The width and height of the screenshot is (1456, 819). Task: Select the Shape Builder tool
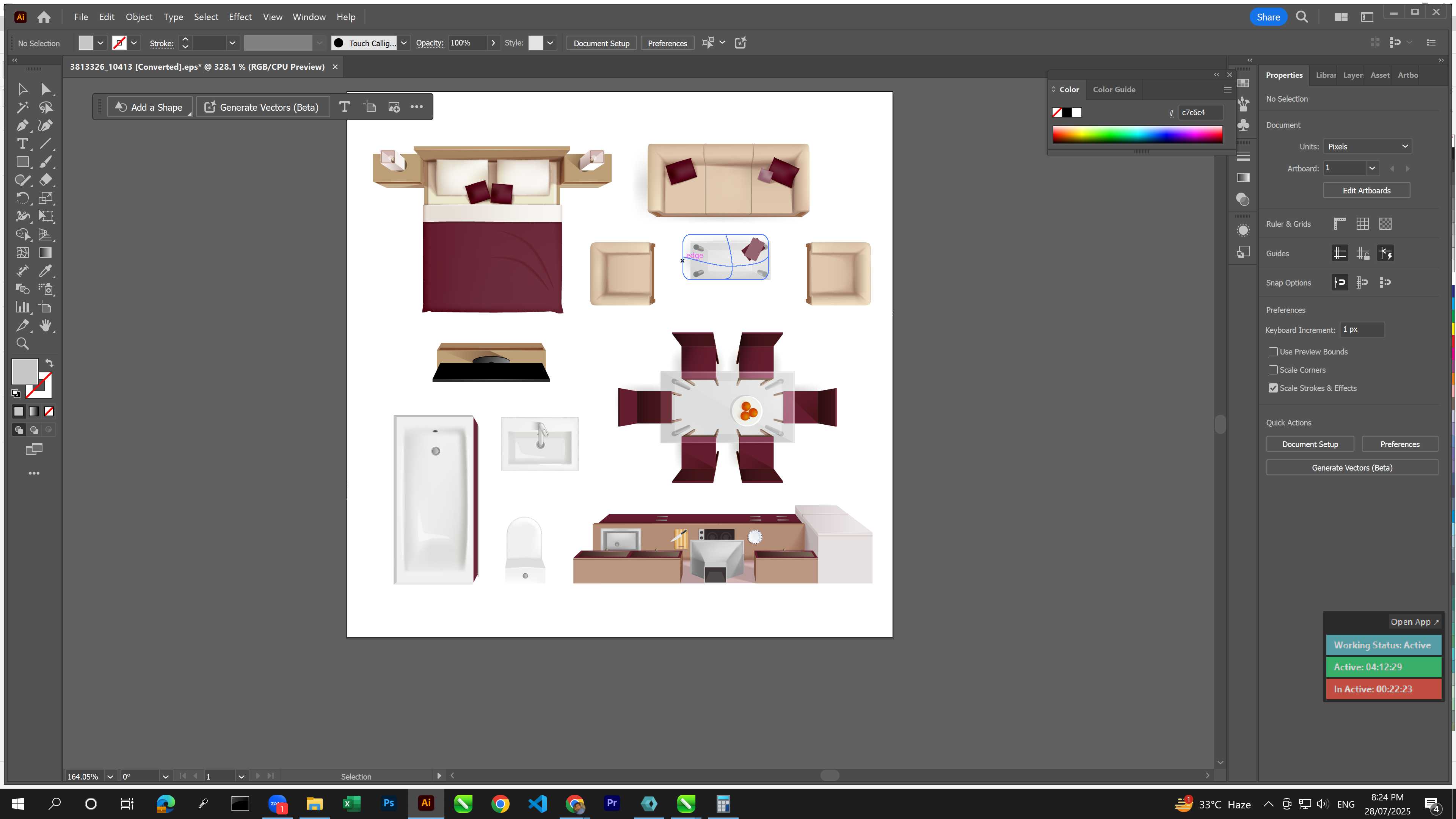(x=23, y=234)
